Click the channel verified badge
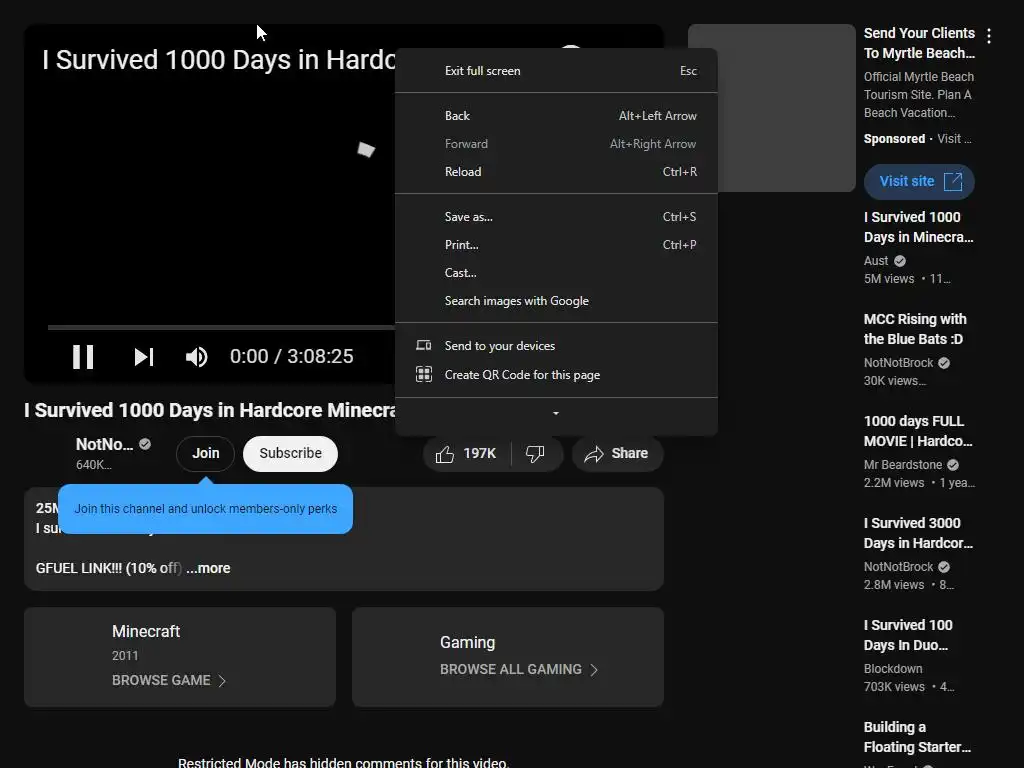The image size is (1024, 768). tap(145, 444)
